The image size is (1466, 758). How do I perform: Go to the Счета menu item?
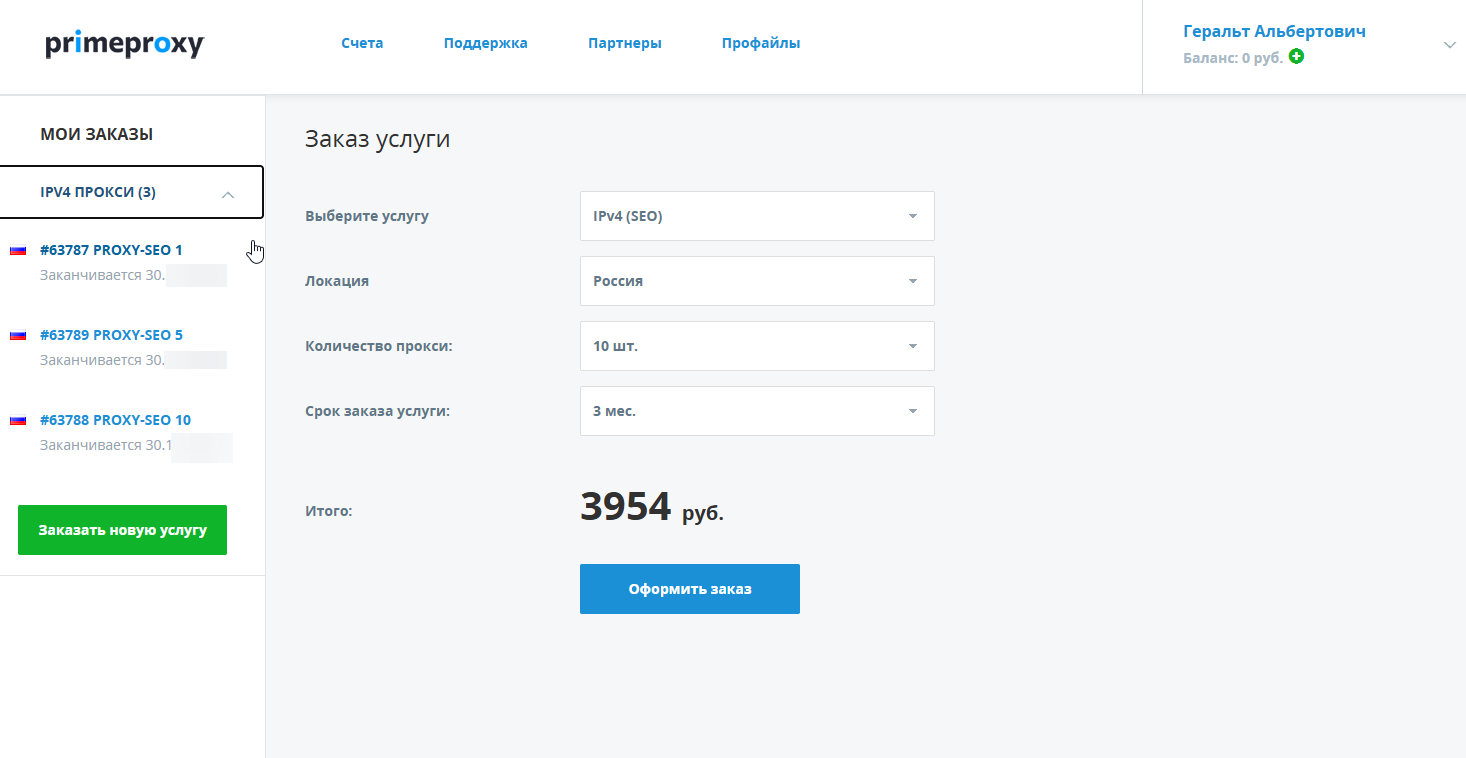(x=362, y=43)
